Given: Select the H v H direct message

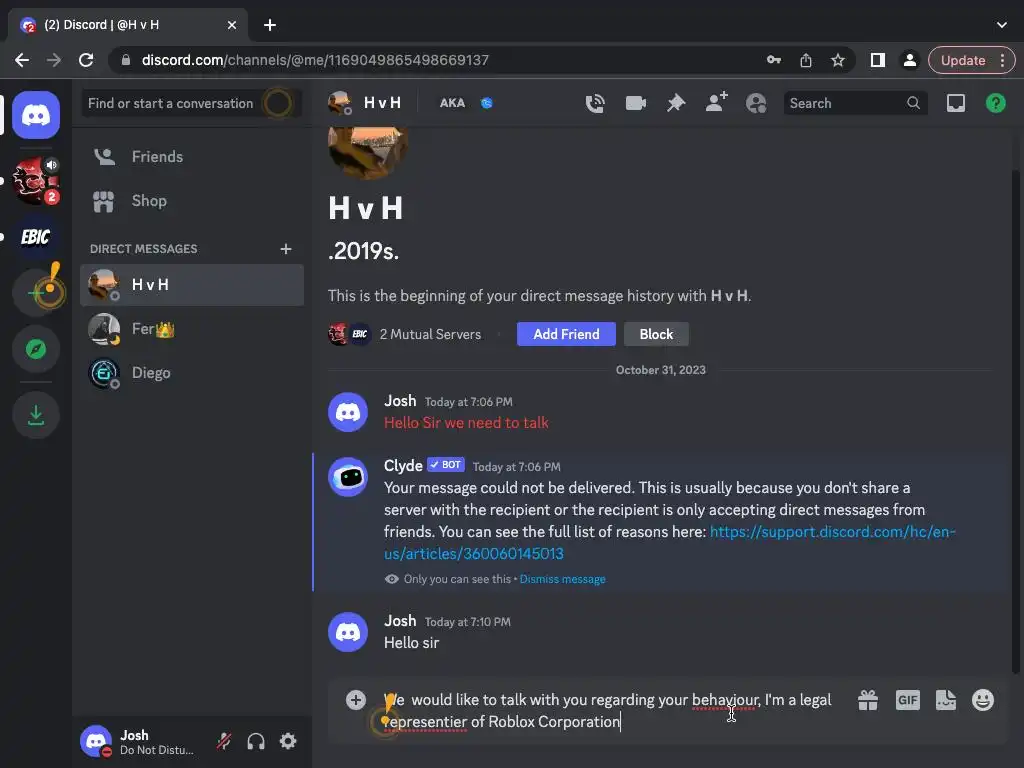Looking at the screenshot, I should tap(192, 285).
